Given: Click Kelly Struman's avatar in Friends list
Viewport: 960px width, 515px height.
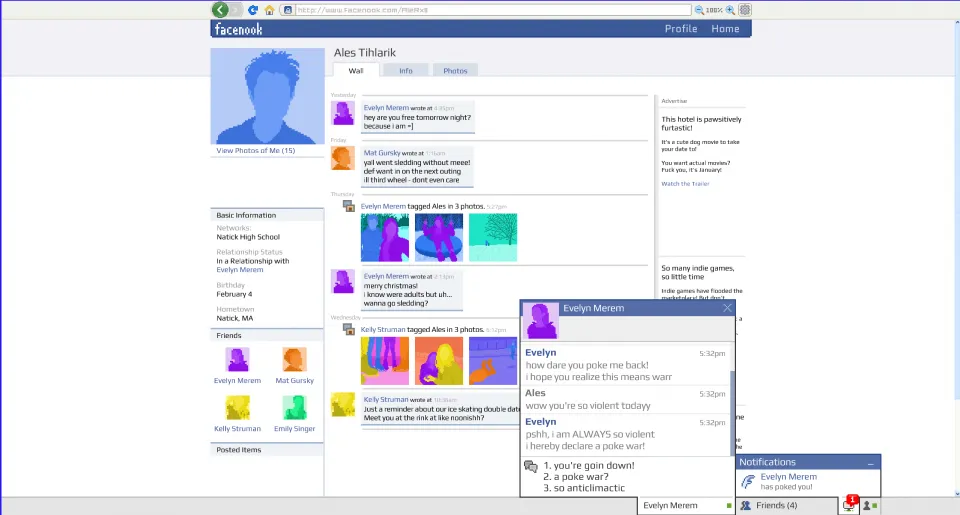Looking at the screenshot, I should (x=237, y=407).
